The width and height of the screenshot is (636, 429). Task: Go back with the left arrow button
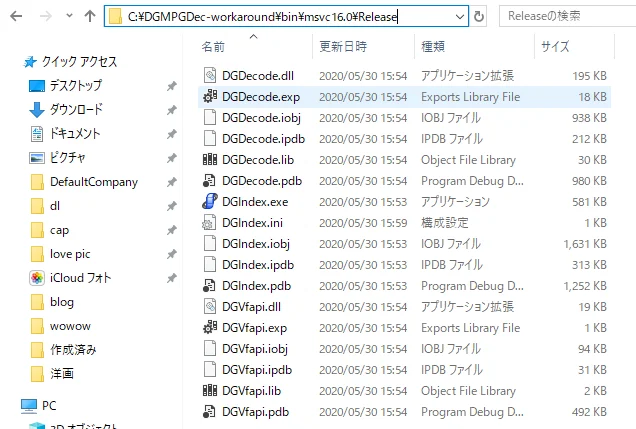point(17,17)
